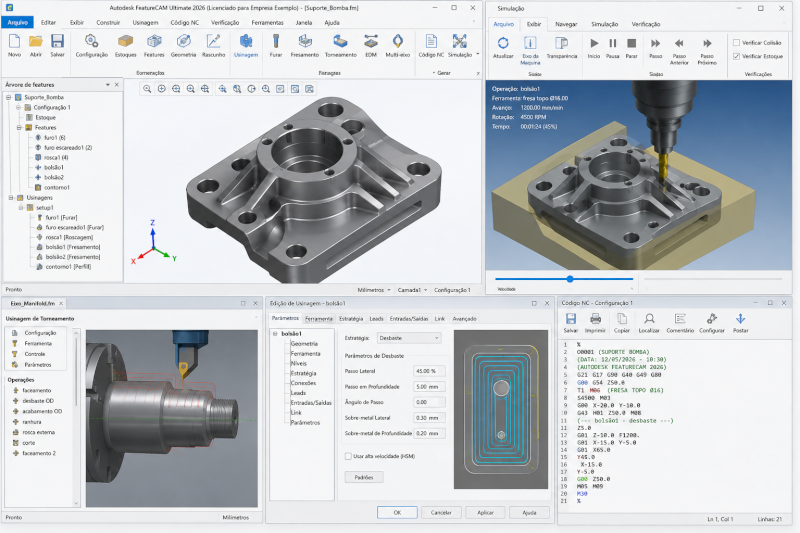Switch to the Ferramenta tab in Edição de Usinagem
800x533 pixels.
click(319, 319)
